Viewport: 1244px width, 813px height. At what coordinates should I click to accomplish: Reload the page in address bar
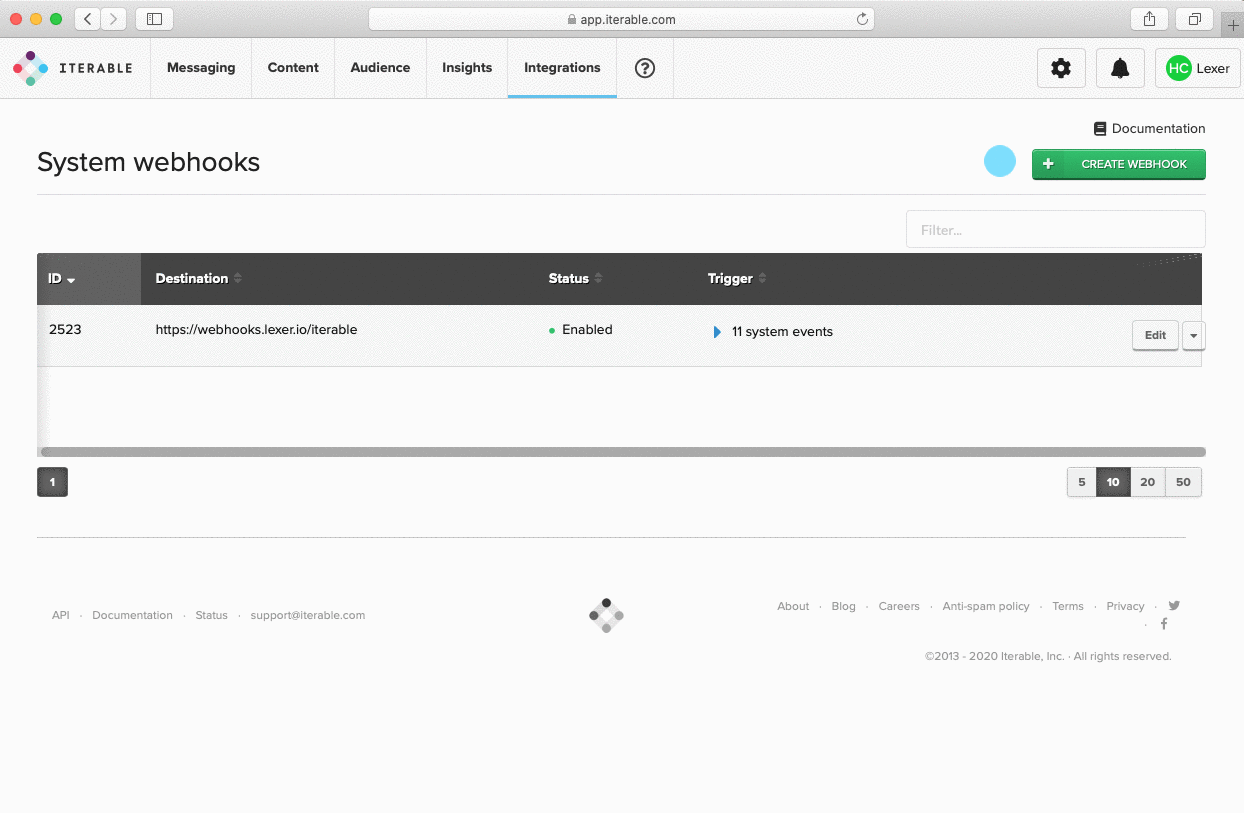tap(862, 18)
